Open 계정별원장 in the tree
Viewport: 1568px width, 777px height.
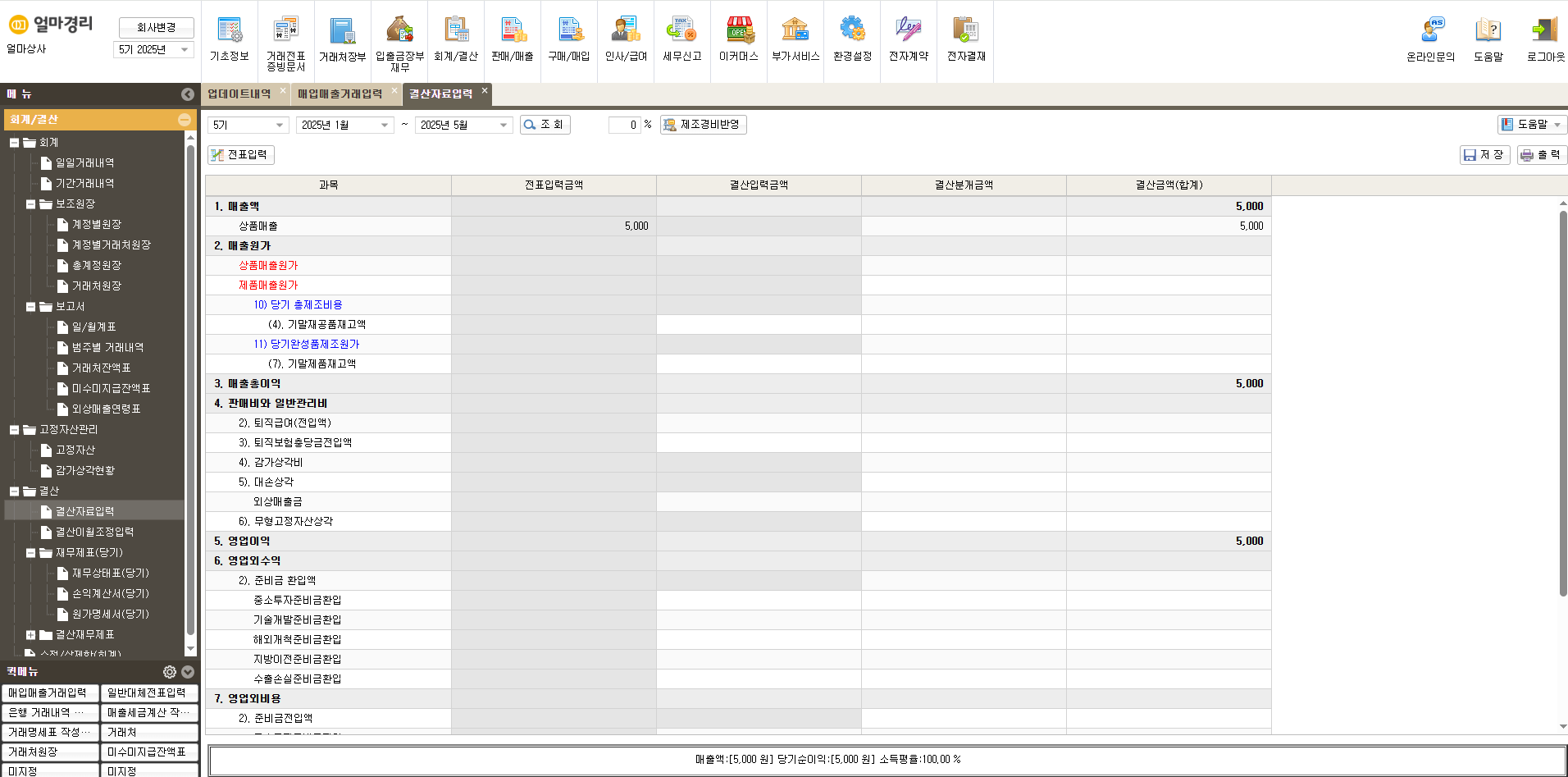pyautogui.click(x=96, y=225)
